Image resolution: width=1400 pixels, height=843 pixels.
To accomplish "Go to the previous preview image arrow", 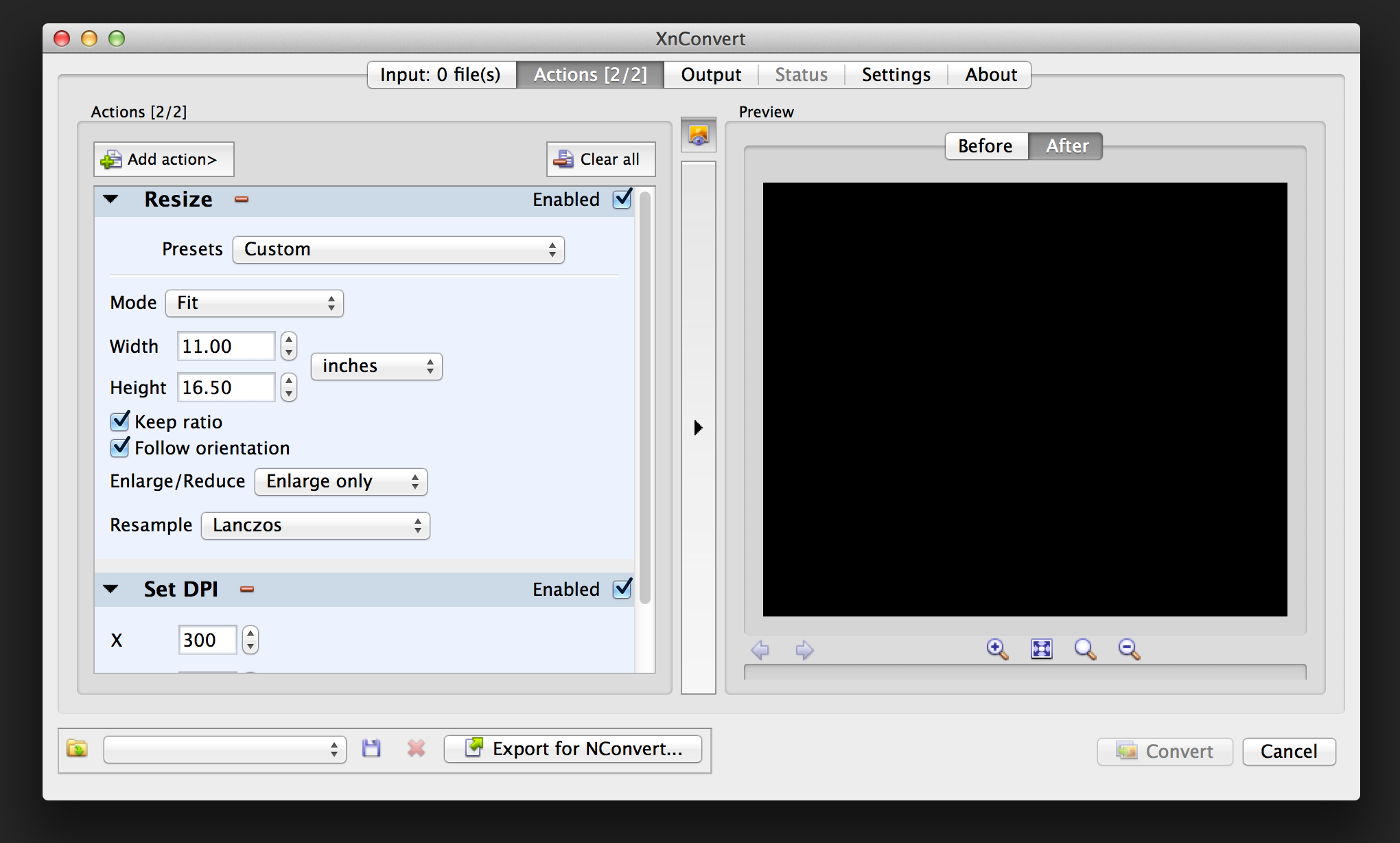I will pos(760,649).
